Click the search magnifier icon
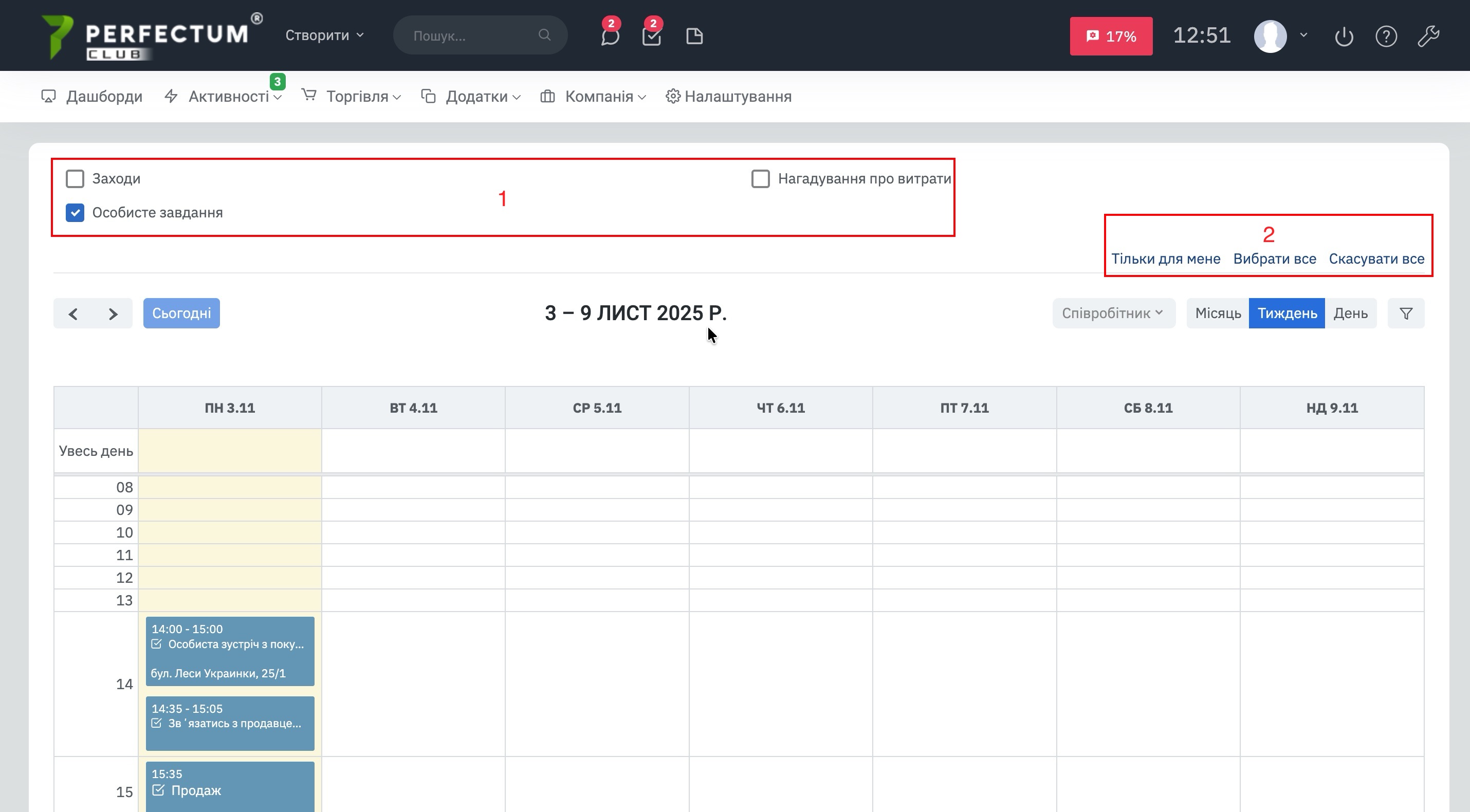The width and height of the screenshot is (1470, 812). [544, 35]
